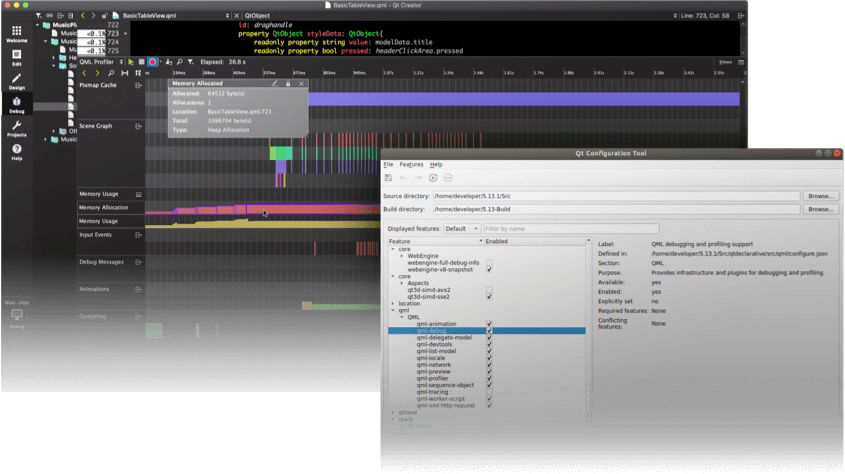Open the File menu in Configuration Tool

[x=388, y=164]
